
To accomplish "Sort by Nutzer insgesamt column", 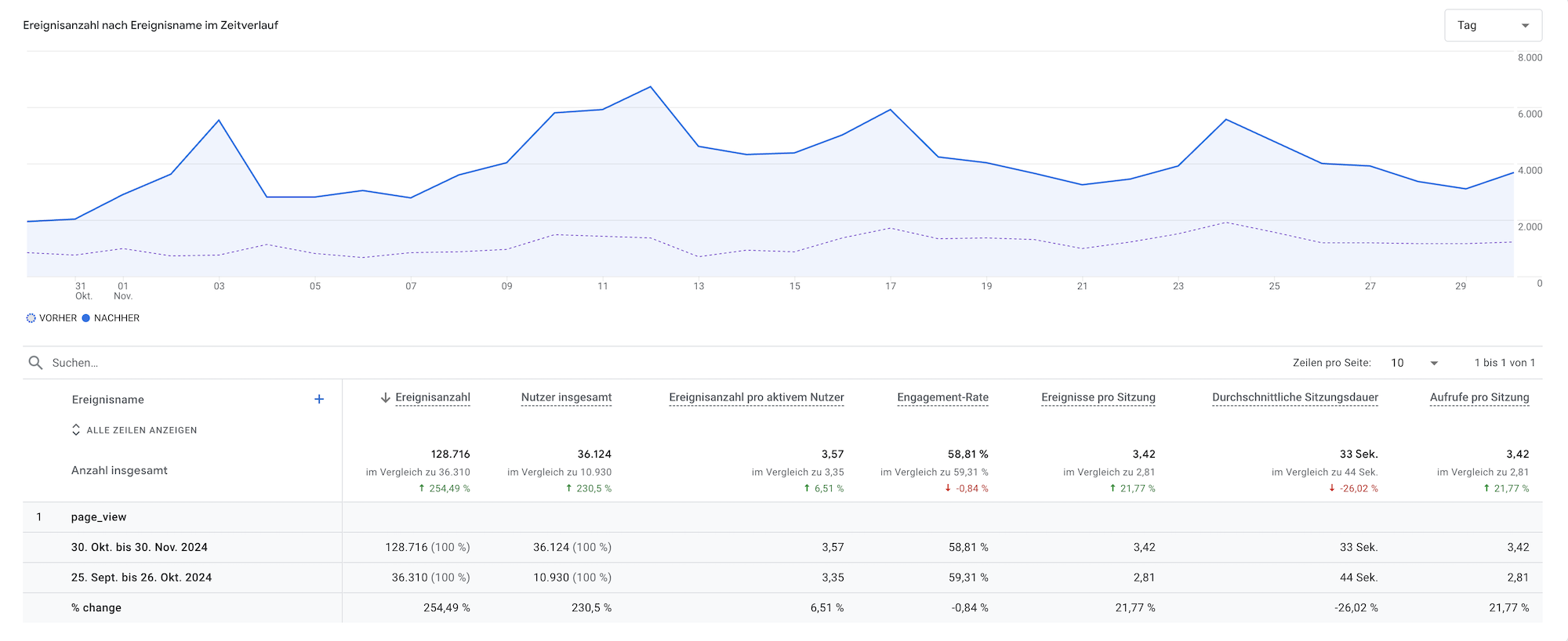I will click(566, 397).
